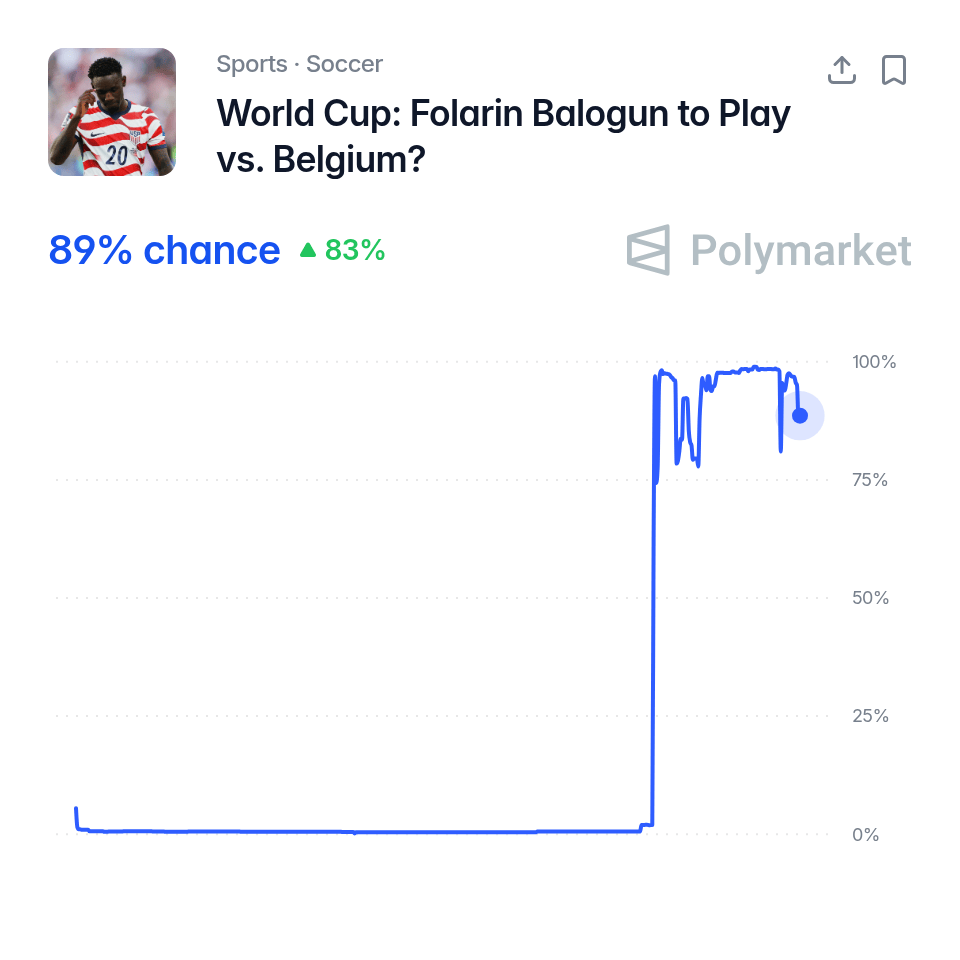
Task: Click the share upload icon
Action: coord(841,70)
